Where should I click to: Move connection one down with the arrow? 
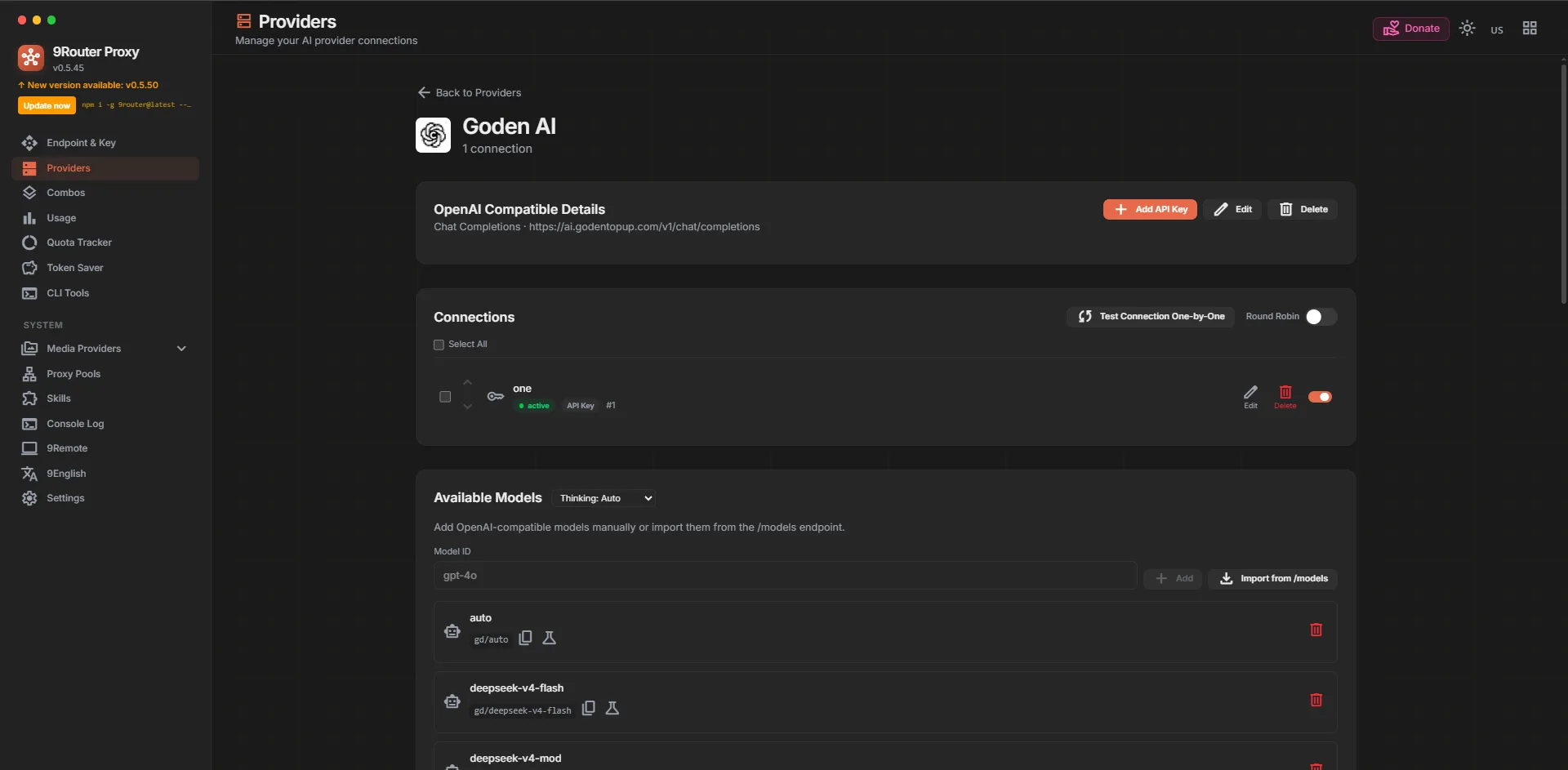[467, 406]
